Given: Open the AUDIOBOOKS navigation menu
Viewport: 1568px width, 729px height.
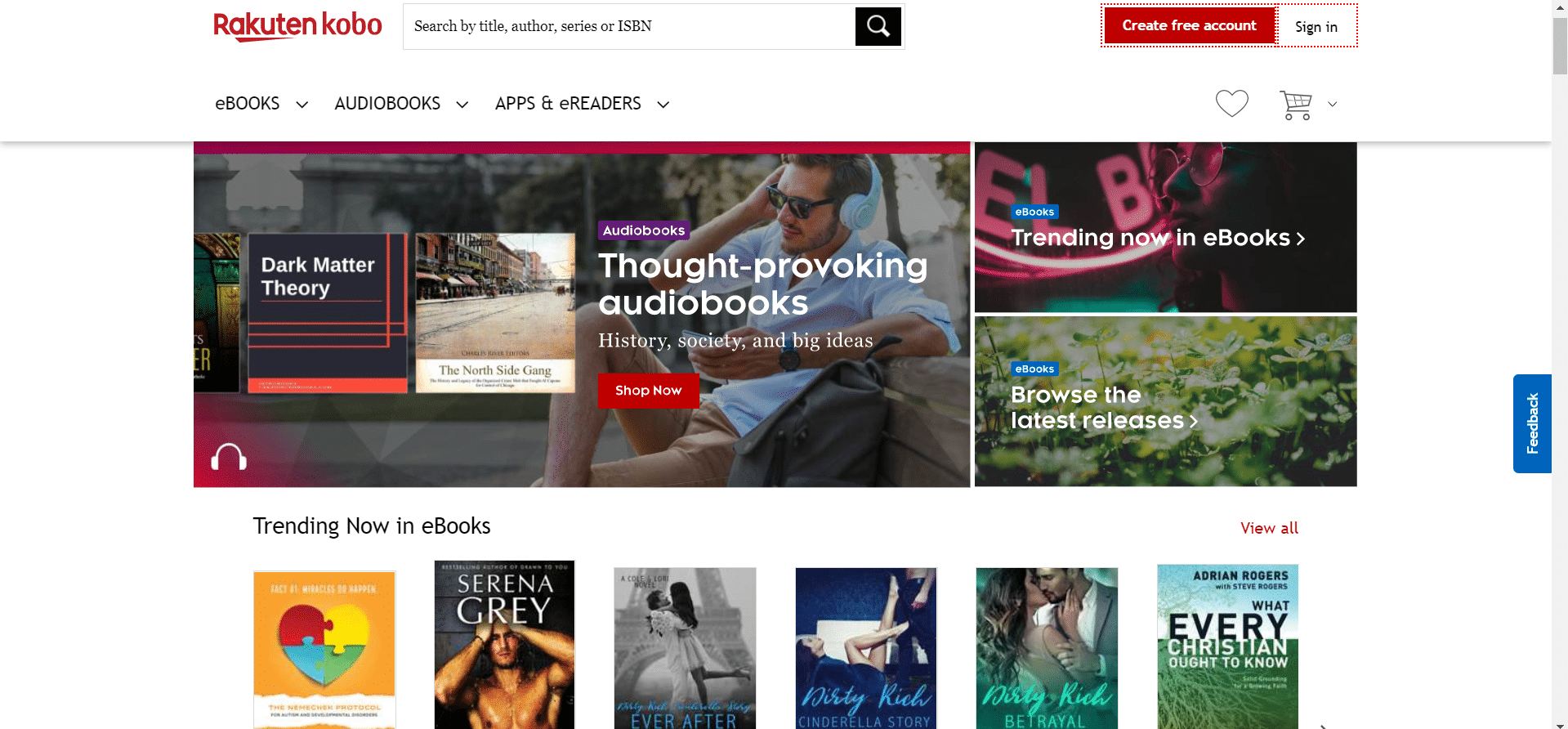Looking at the screenshot, I should 387,104.
